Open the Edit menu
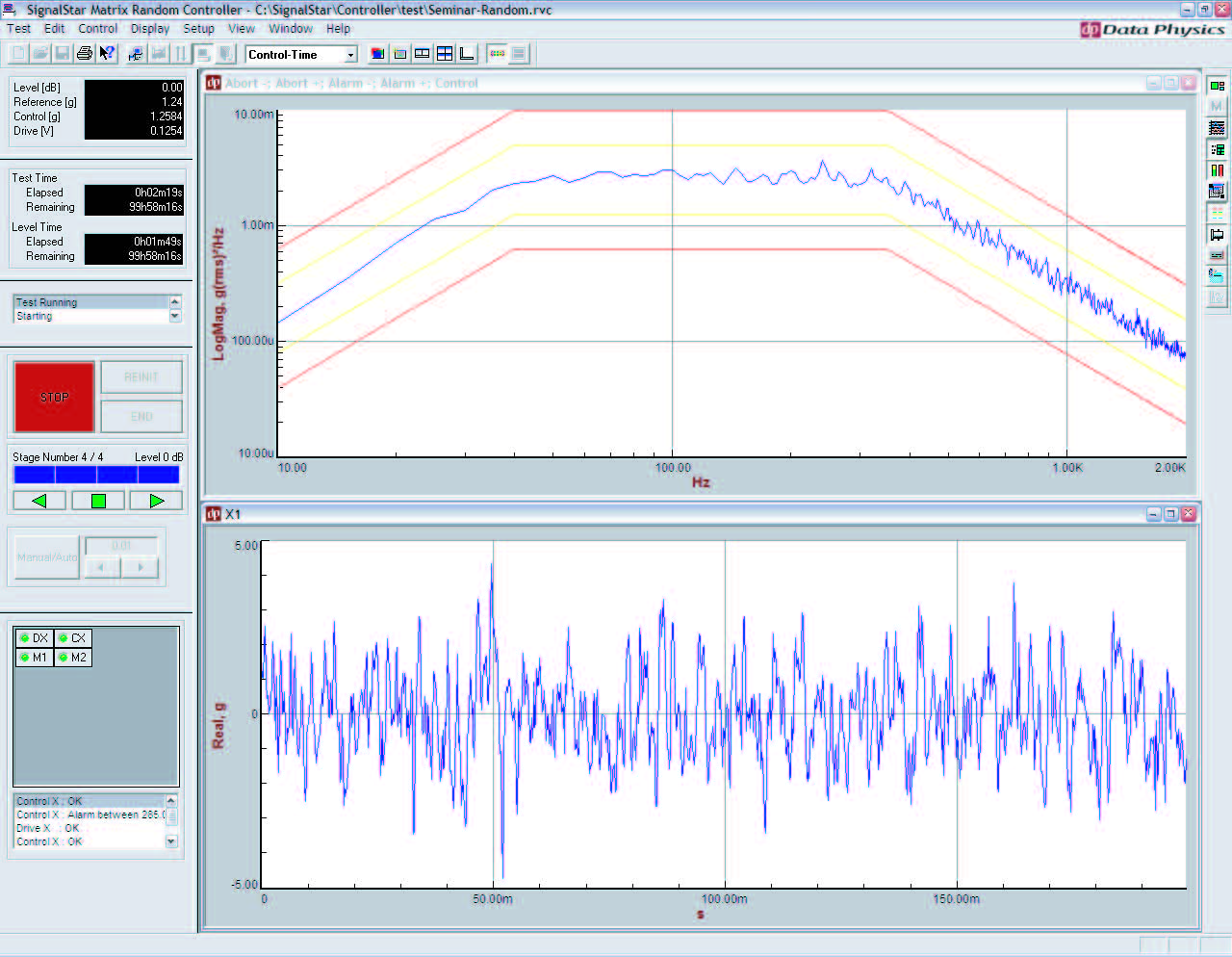Viewport: 1232px width, 957px height. point(54,29)
